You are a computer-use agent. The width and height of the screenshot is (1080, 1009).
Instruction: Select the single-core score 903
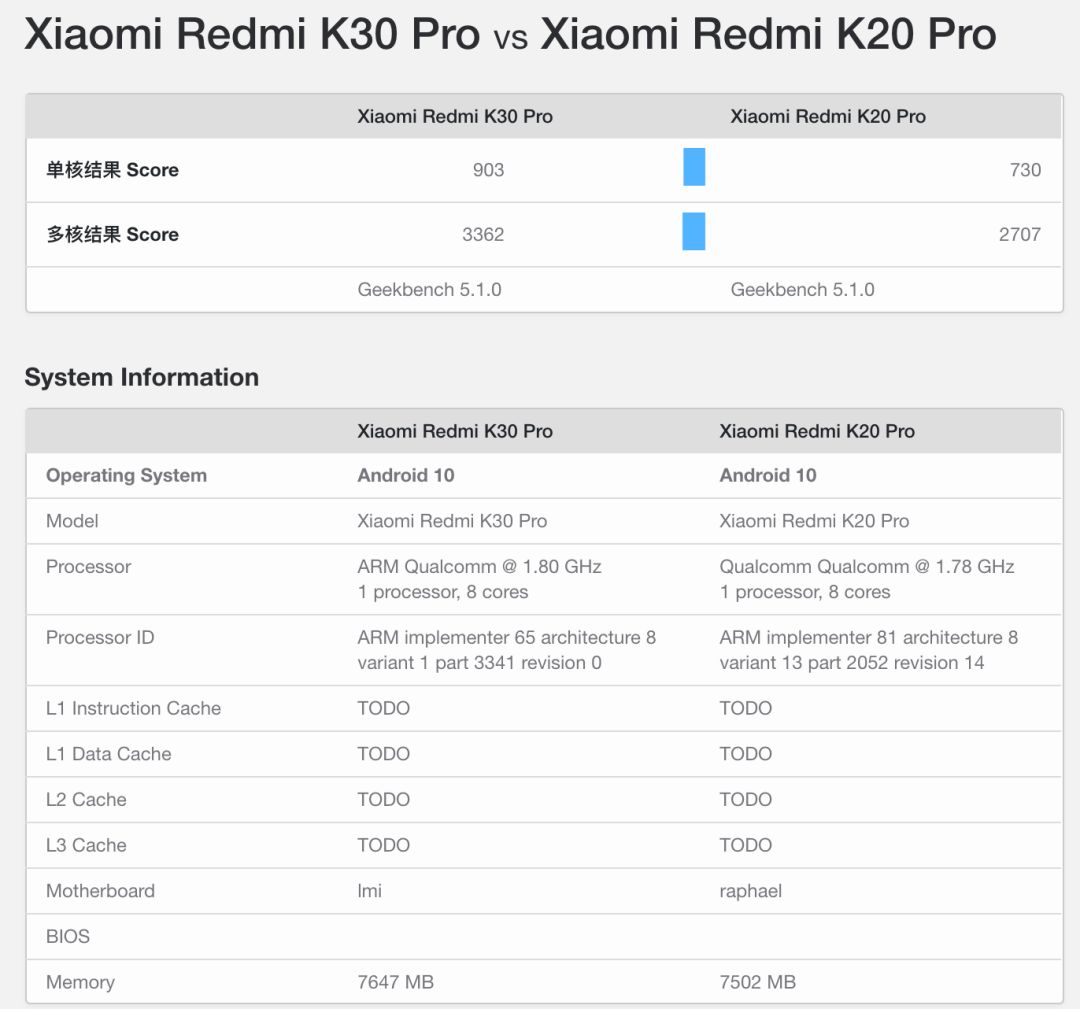click(488, 170)
